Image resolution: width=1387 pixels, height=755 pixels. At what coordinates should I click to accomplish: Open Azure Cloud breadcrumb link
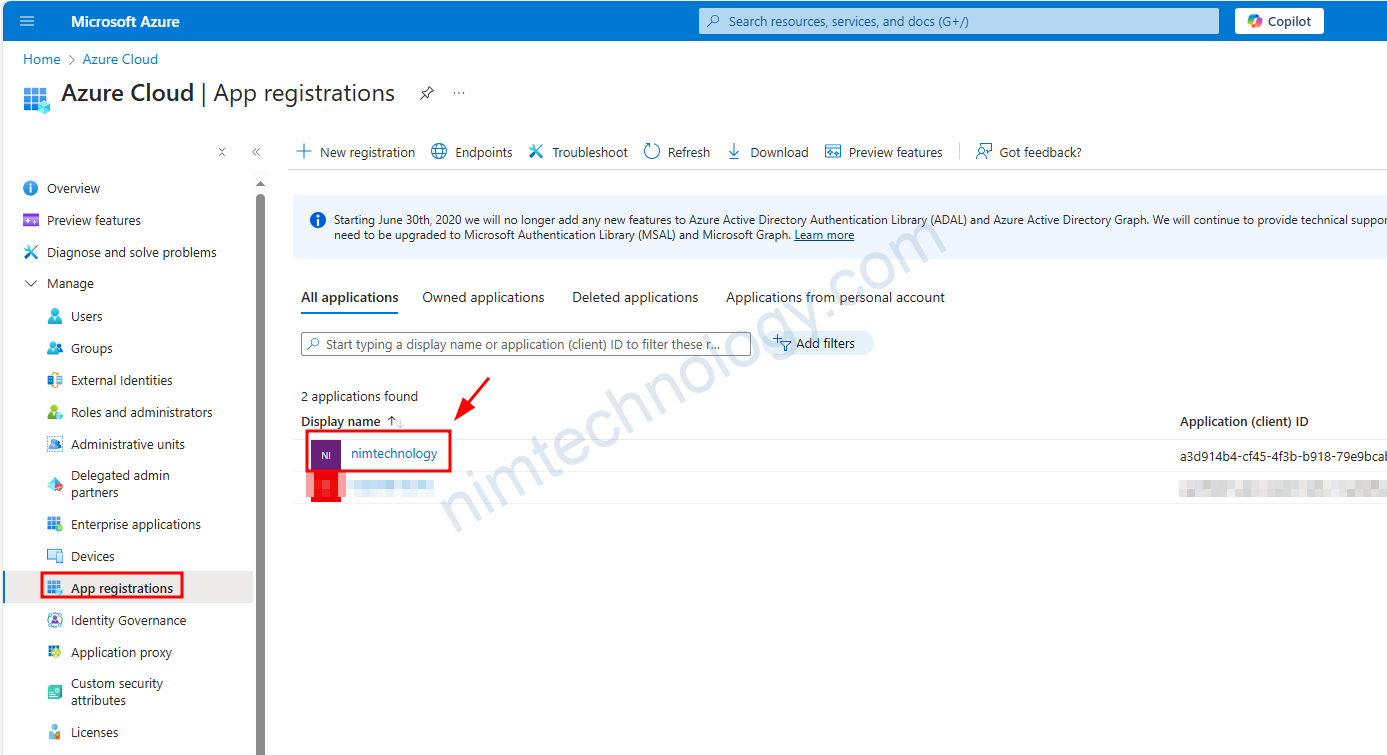120,59
